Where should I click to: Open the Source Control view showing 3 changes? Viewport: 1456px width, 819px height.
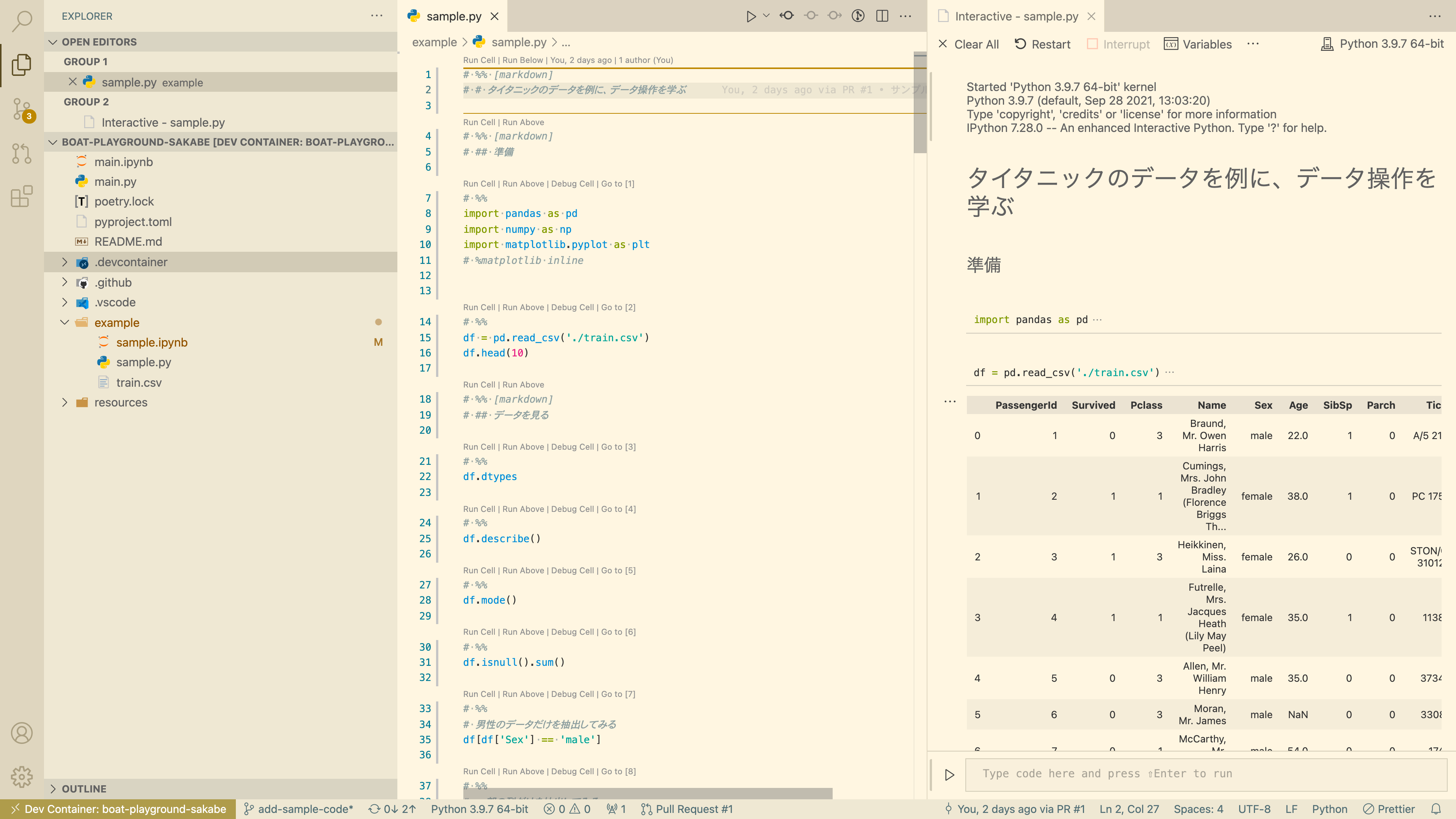coord(22,109)
